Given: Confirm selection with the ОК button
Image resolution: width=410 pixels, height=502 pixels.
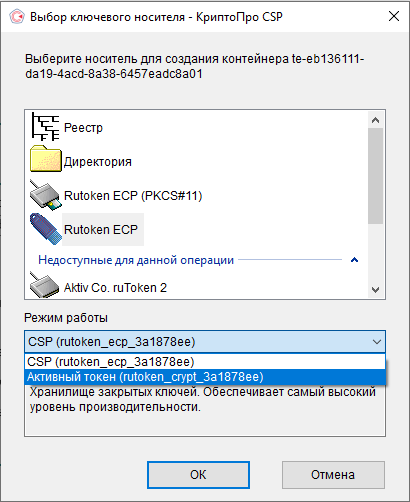Looking at the screenshot, I should pos(198,475).
